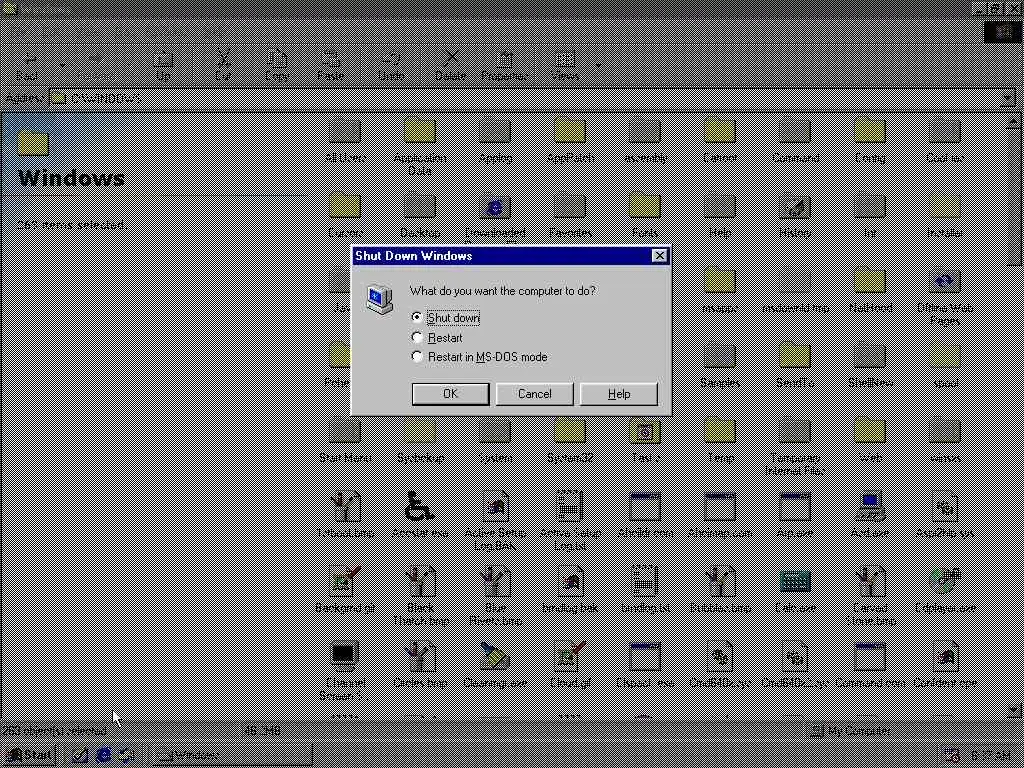The image size is (1024, 768).
Task: Click the Views toolbar button
Action: [565, 66]
